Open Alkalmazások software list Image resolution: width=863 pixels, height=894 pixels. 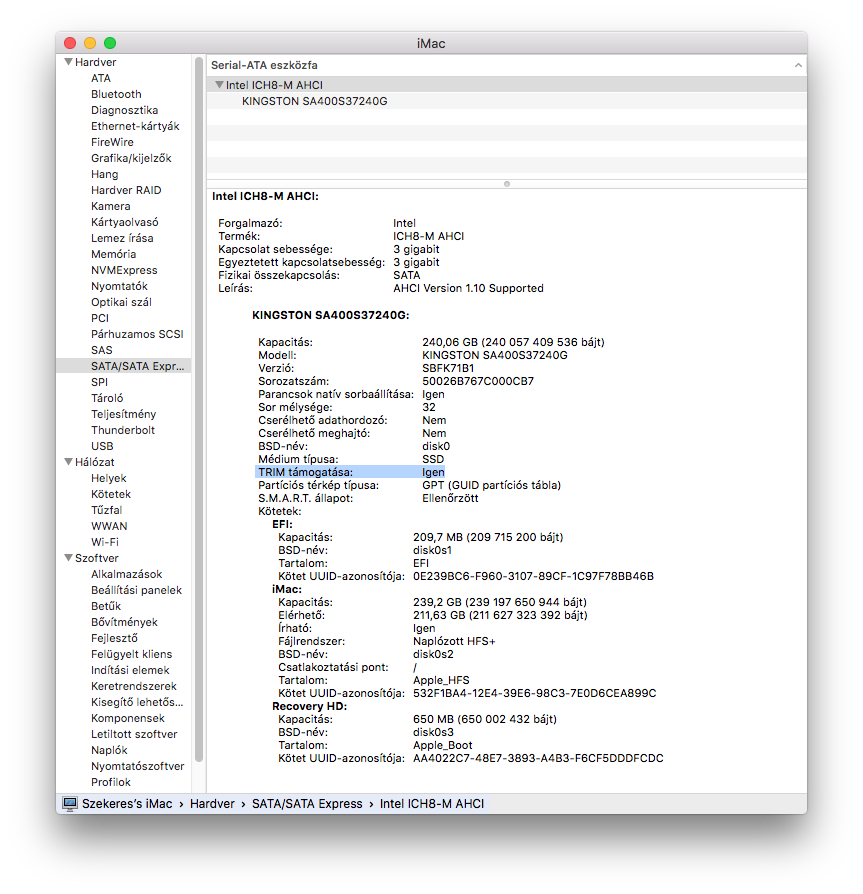[x=127, y=574]
